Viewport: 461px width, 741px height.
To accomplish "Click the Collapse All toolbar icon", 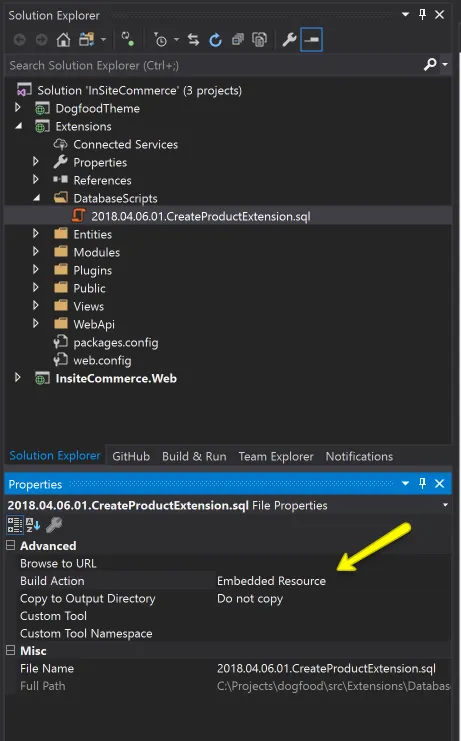I will click(x=238, y=40).
